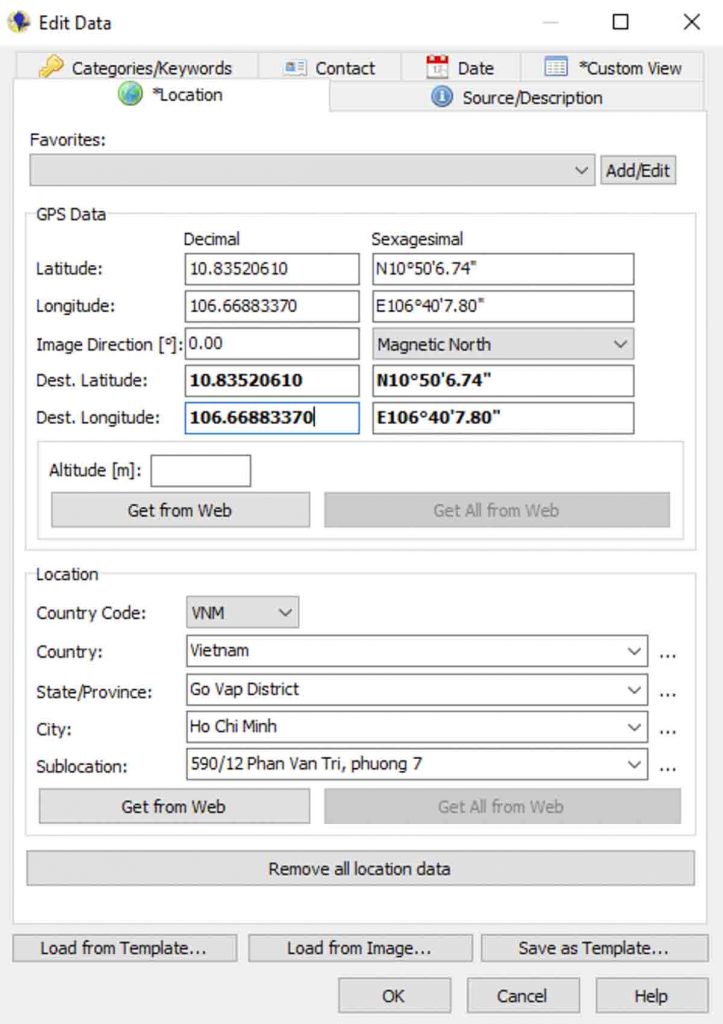Click the key icon on Categories/Keywords tab

coord(51,67)
